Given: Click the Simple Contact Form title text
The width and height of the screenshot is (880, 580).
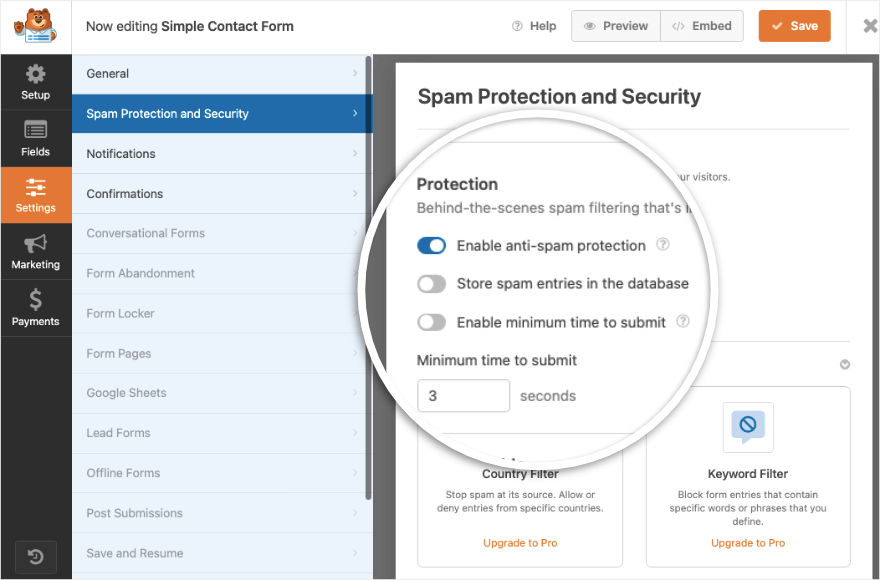Looking at the screenshot, I should click(227, 26).
